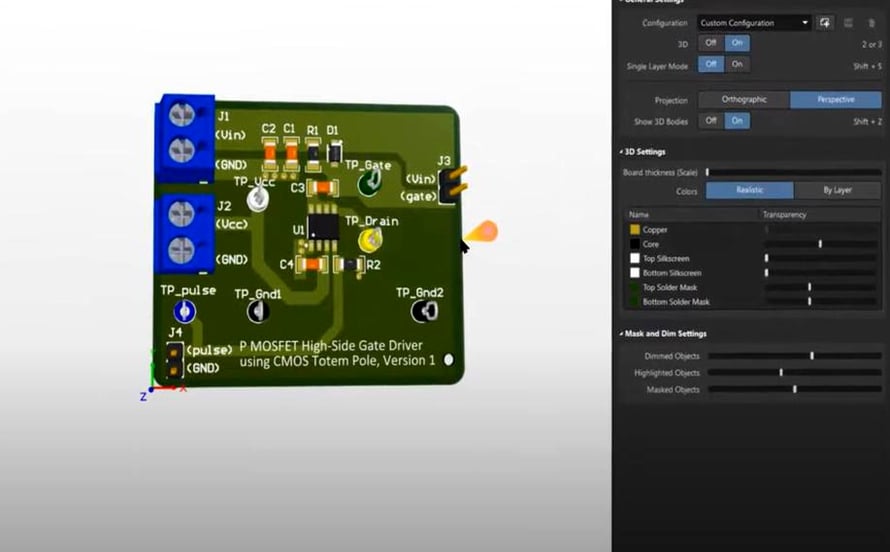Click the save new configuration icon
Image resolution: width=890 pixels, height=552 pixels.
tap(825, 23)
